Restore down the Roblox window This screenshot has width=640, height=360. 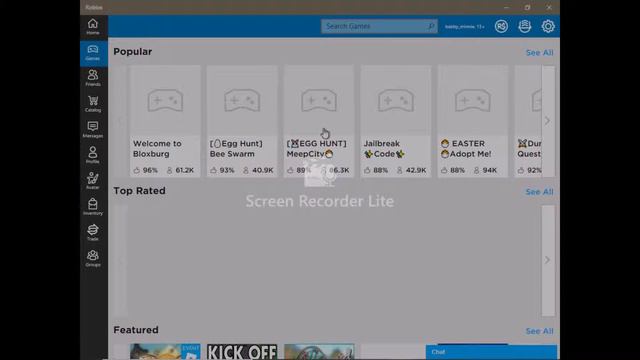tap(527, 7)
